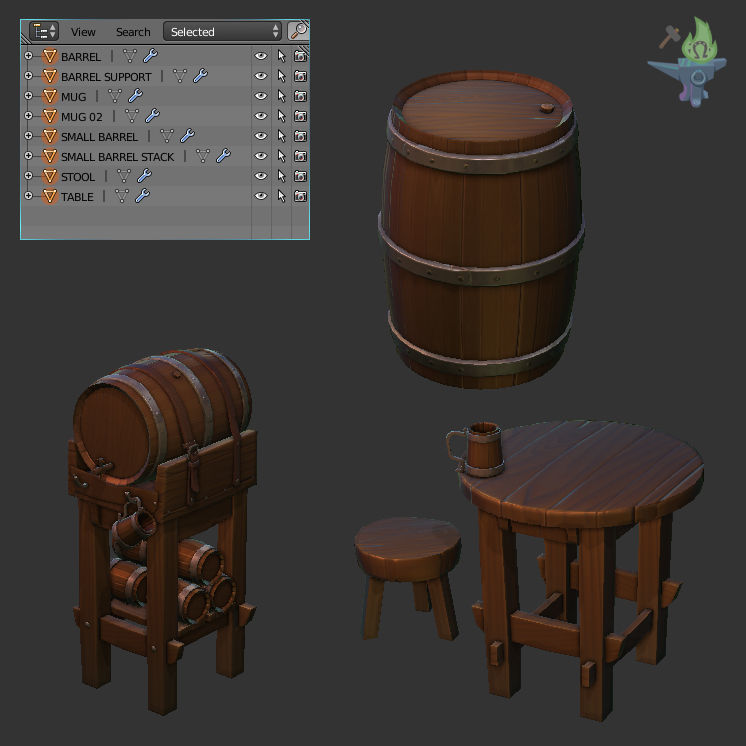The image size is (746, 746).
Task: Open the Selected display mode dropdown
Action: [222, 32]
